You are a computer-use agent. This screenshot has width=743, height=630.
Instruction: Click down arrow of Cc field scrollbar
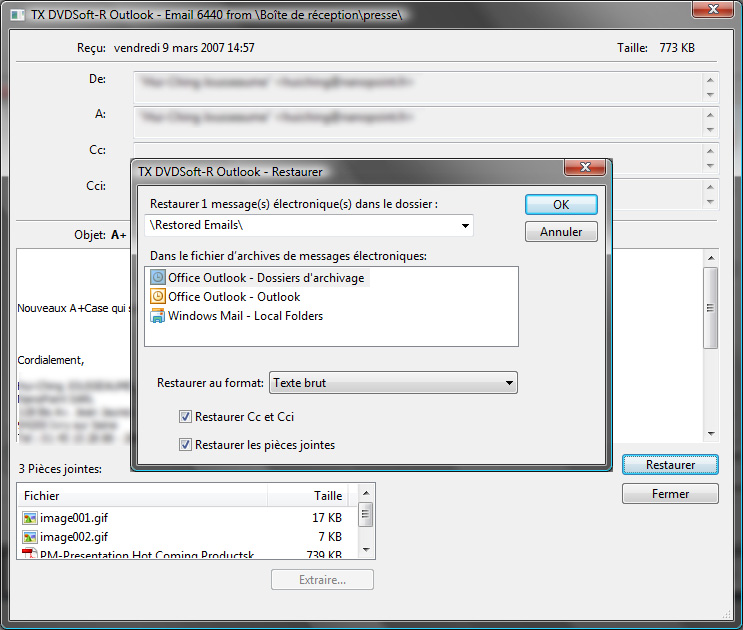(710, 166)
